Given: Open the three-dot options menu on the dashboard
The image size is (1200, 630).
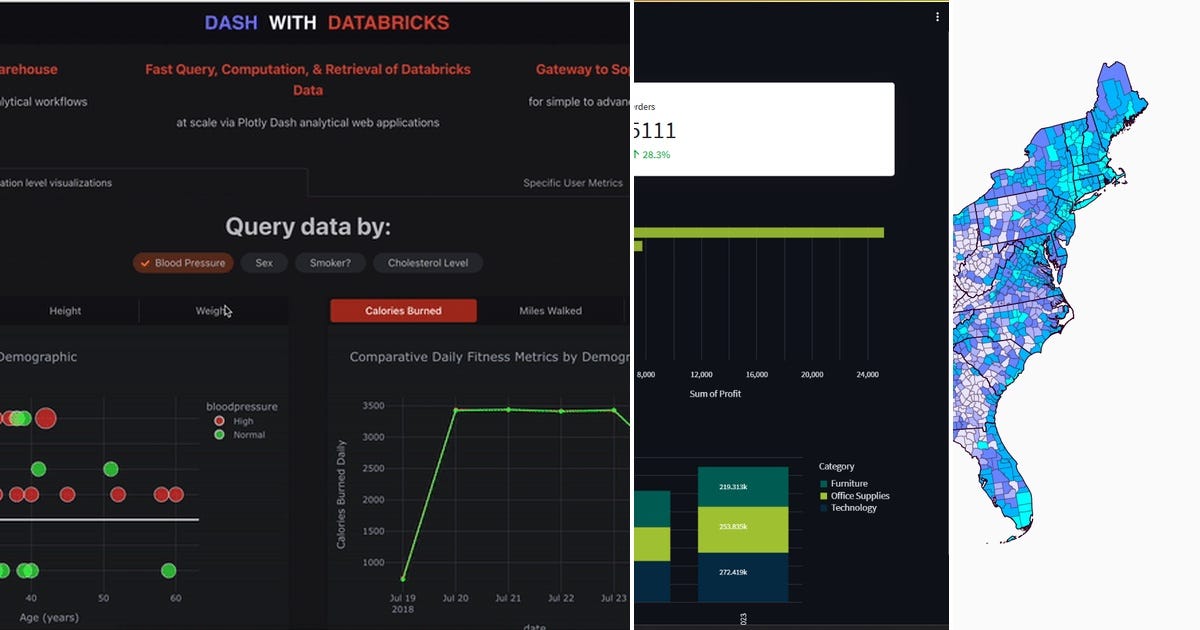Looking at the screenshot, I should (x=937, y=16).
